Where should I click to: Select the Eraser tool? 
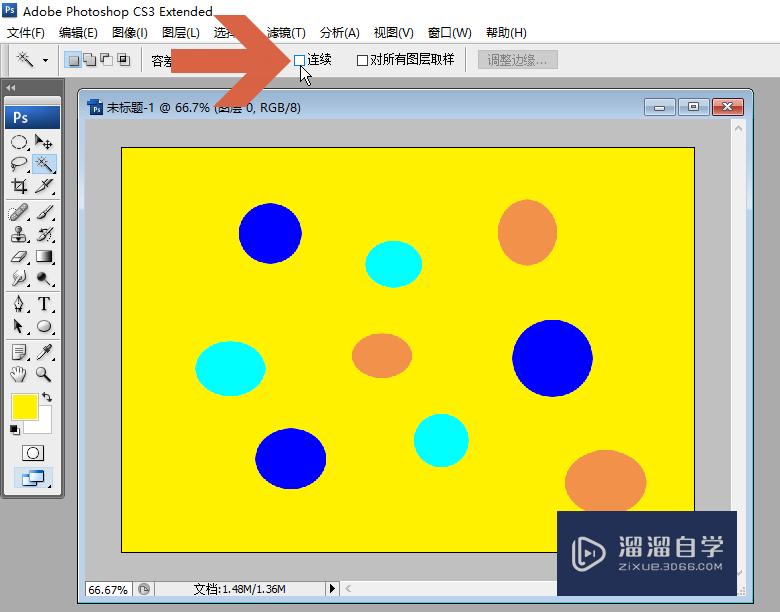point(19,256)
